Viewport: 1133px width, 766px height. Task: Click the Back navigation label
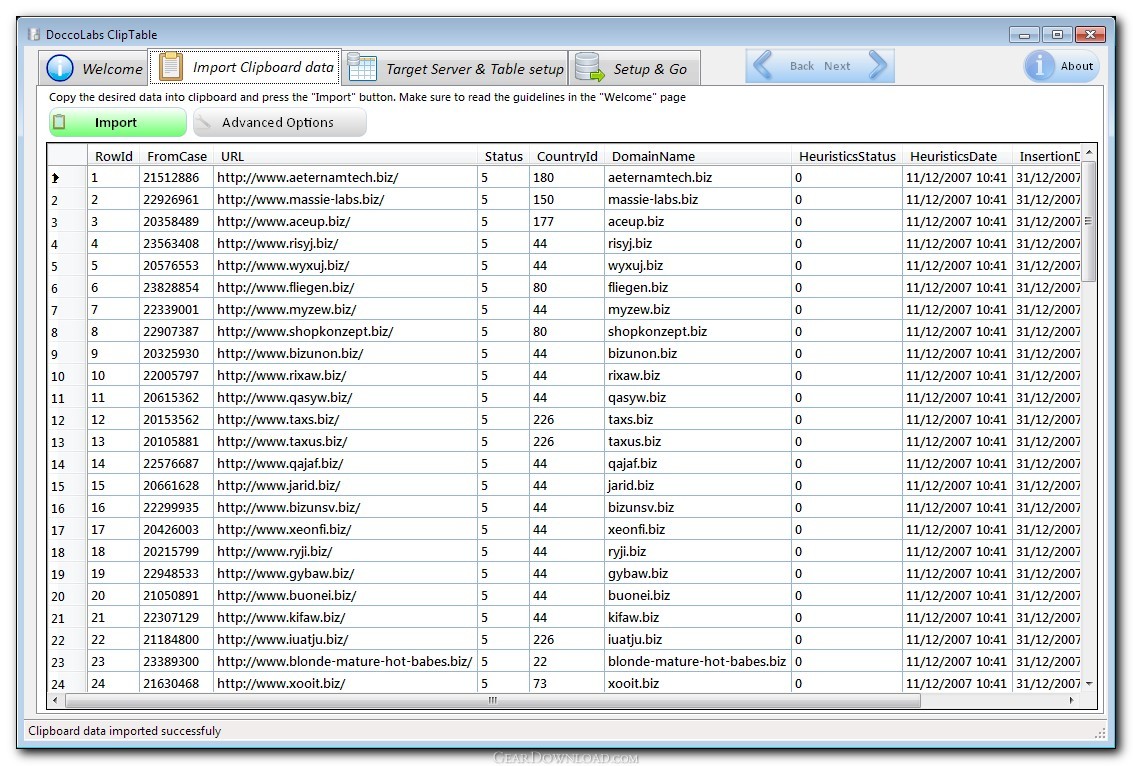[x=802, y=66]
